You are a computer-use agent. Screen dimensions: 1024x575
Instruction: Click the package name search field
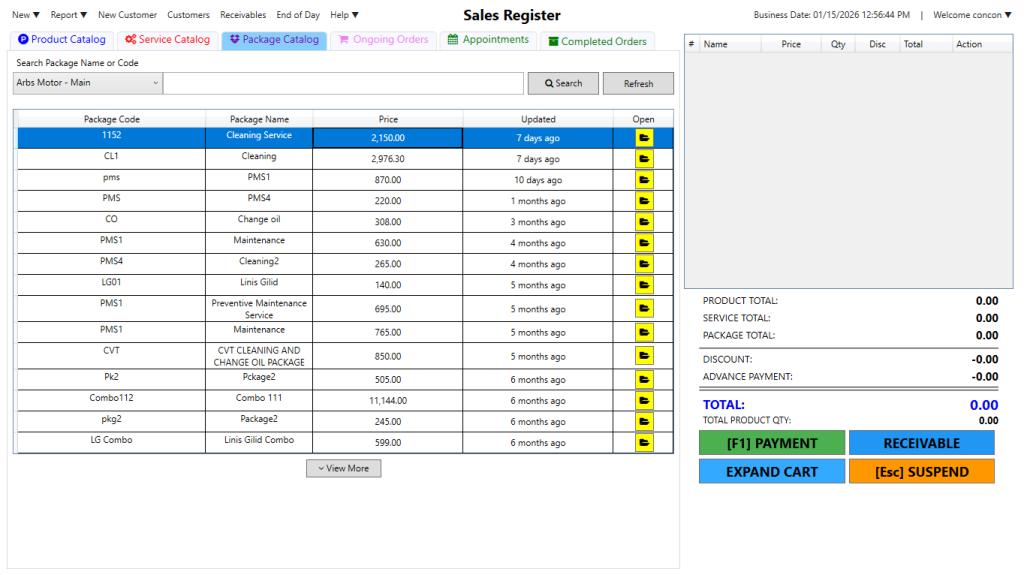click(343, 83)
